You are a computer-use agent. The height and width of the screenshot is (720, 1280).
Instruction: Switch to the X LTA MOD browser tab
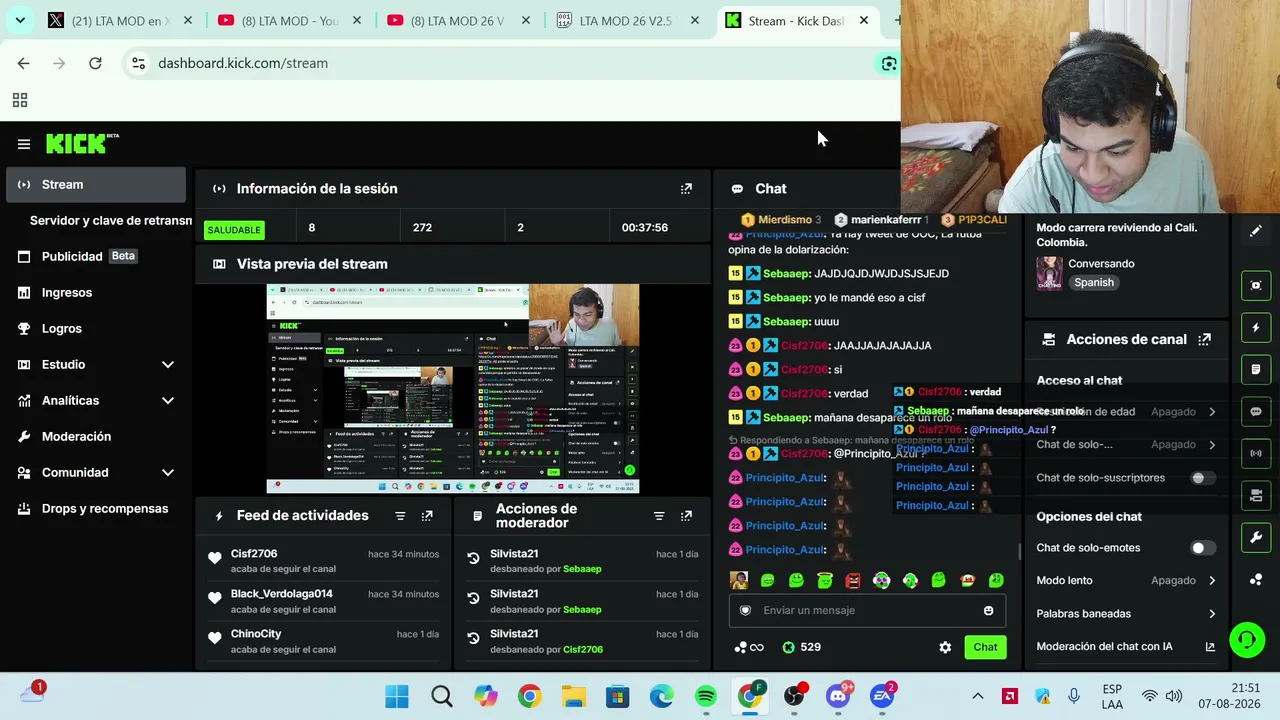click(x=120, y=20)
